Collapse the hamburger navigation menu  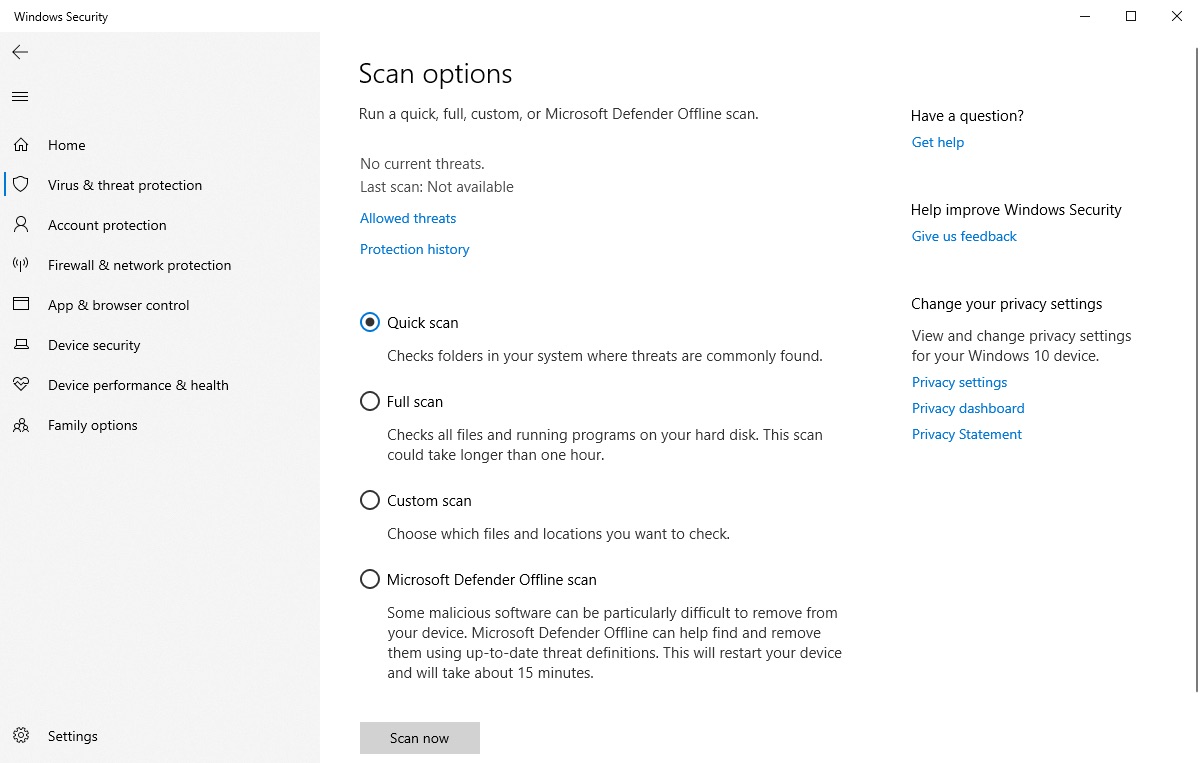pyautogui.click(x=20, y=97)
